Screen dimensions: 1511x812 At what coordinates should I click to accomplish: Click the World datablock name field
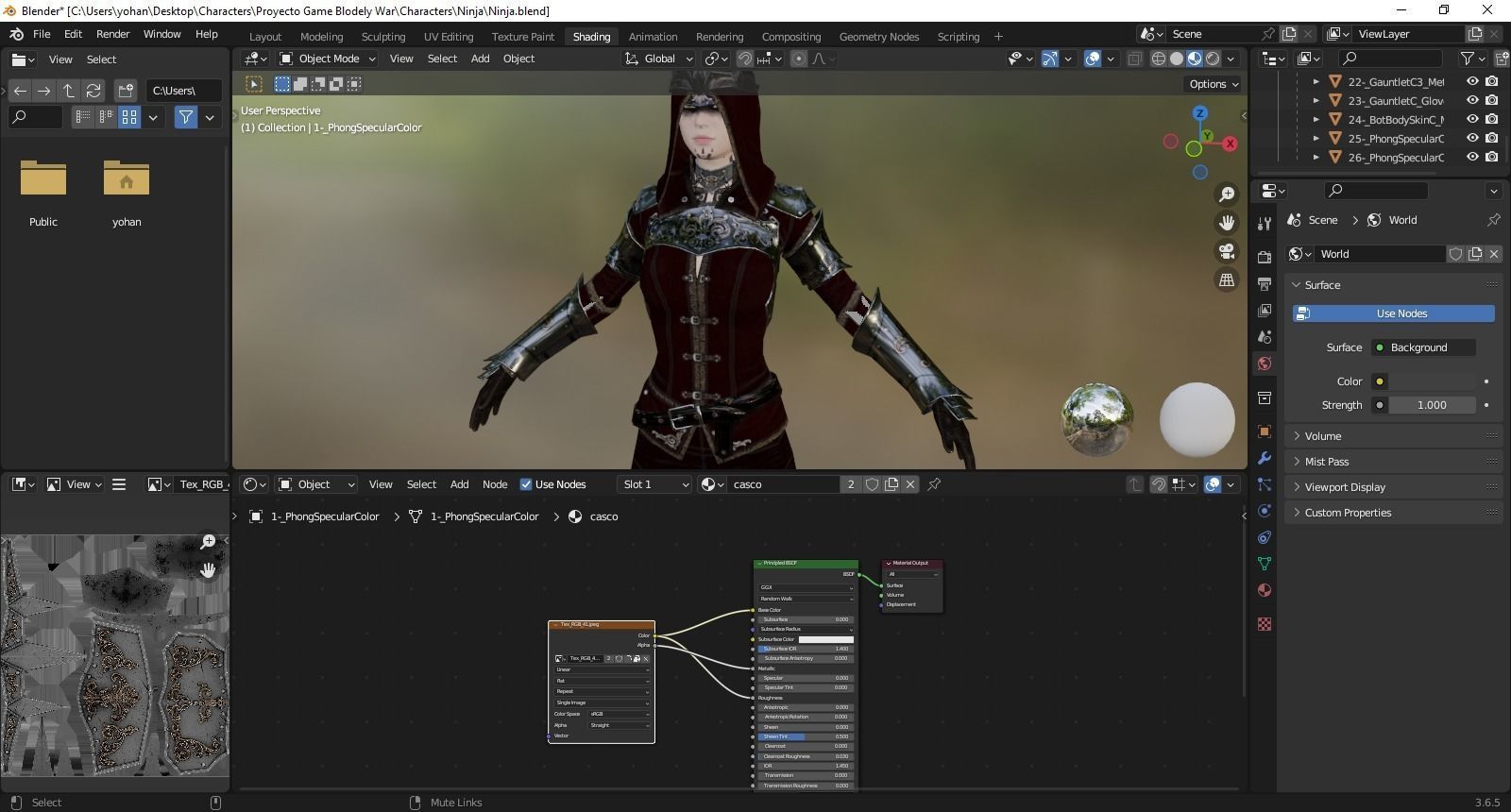[x=1381, y=254]
